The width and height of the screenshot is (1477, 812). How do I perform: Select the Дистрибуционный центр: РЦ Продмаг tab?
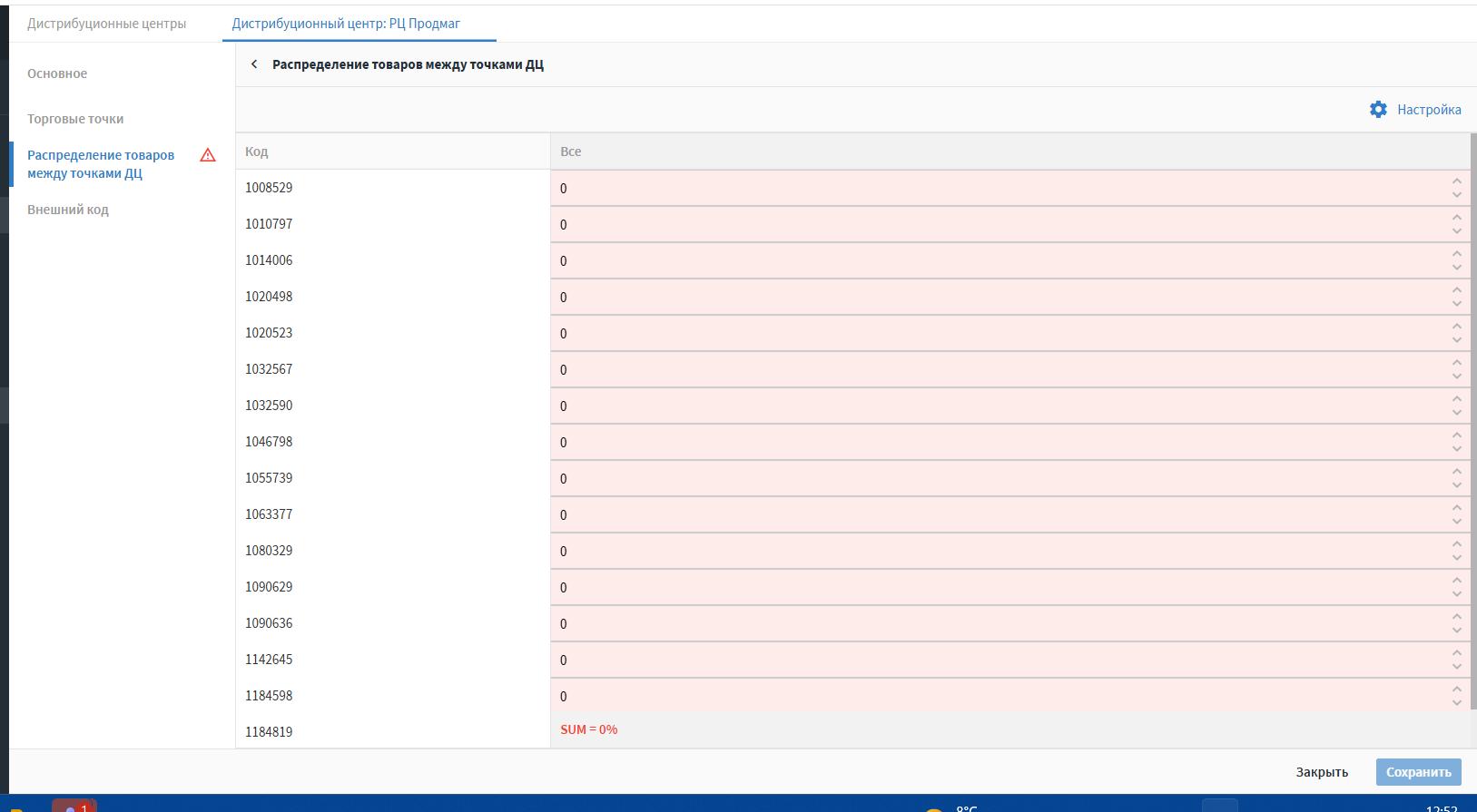tap(346, 24)
